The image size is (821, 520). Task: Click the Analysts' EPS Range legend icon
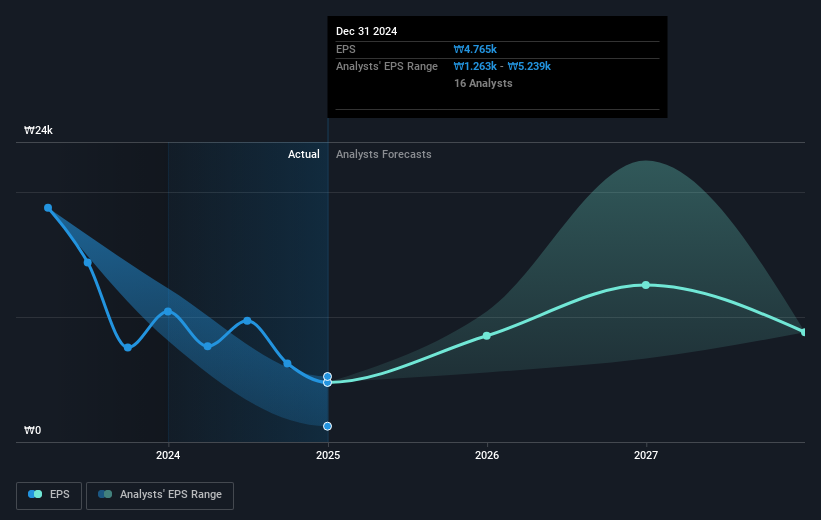[x=105, y=494]
